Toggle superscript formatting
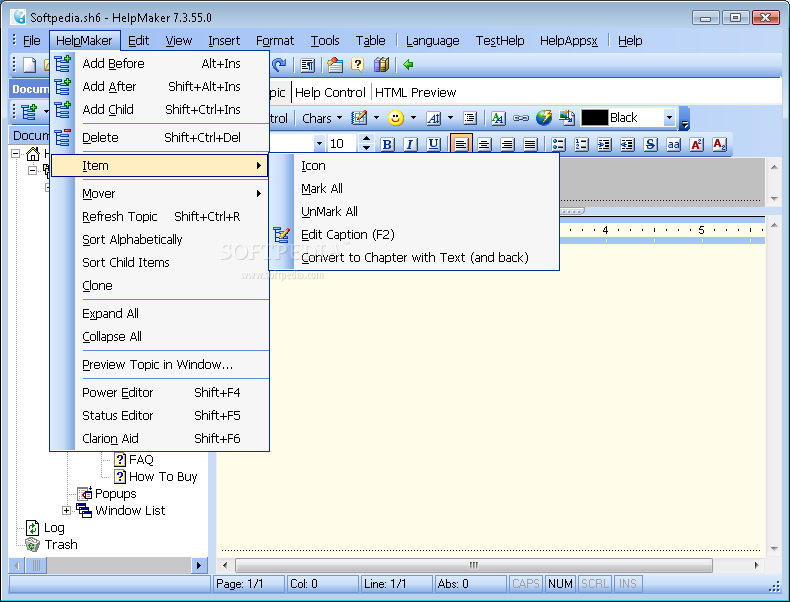This screenshot has height=602, width=790. (696, 145)
